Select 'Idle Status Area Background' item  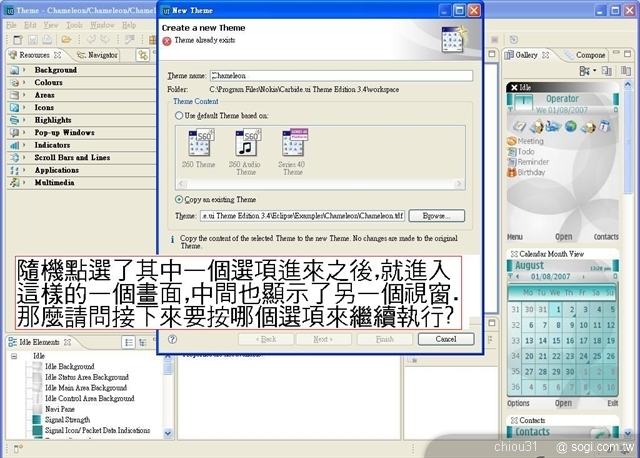[x=87, y=377]
